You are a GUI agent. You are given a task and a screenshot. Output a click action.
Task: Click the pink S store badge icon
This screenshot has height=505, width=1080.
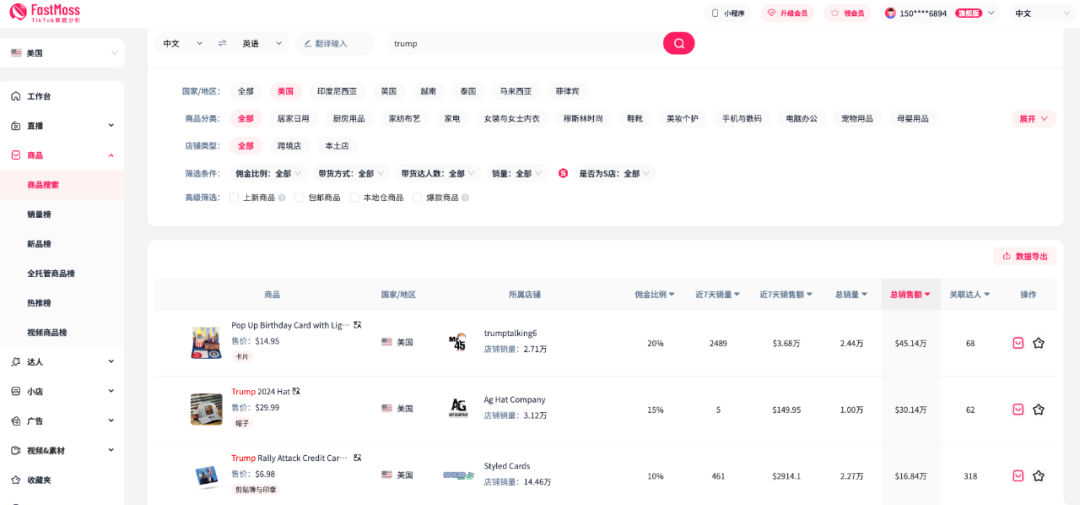coord(563,174)
